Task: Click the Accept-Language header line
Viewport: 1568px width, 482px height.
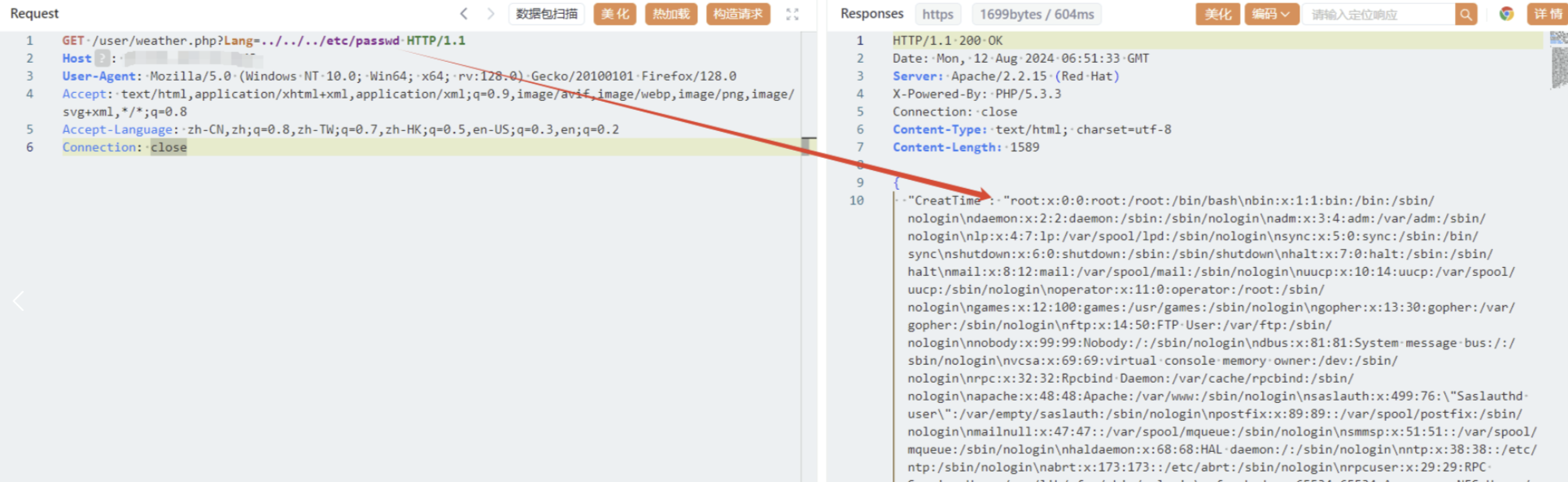Action: 340,129
